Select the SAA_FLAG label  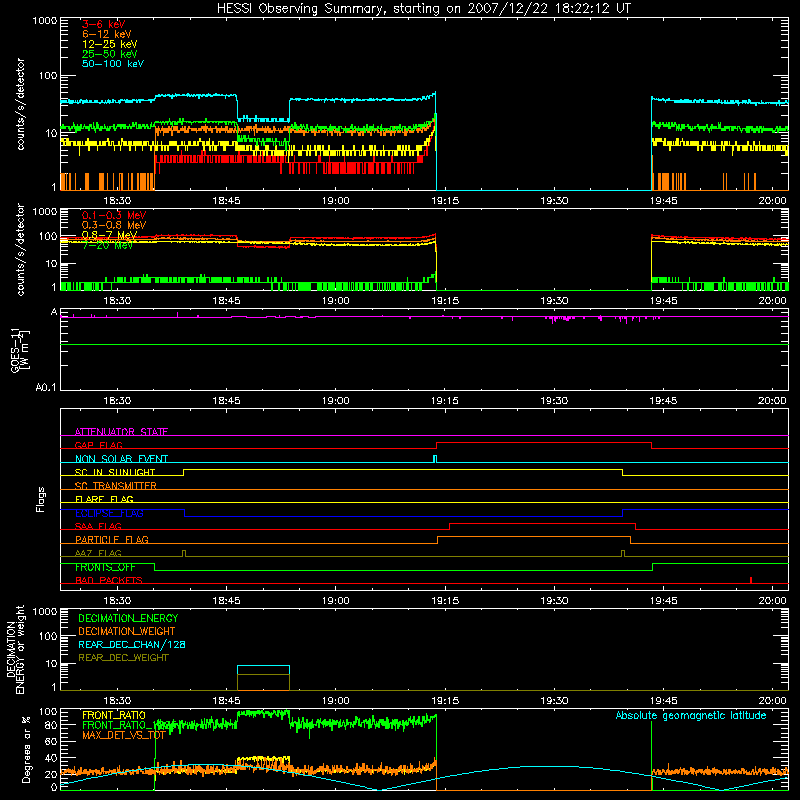pyautogui.click(x=98, y=526)
